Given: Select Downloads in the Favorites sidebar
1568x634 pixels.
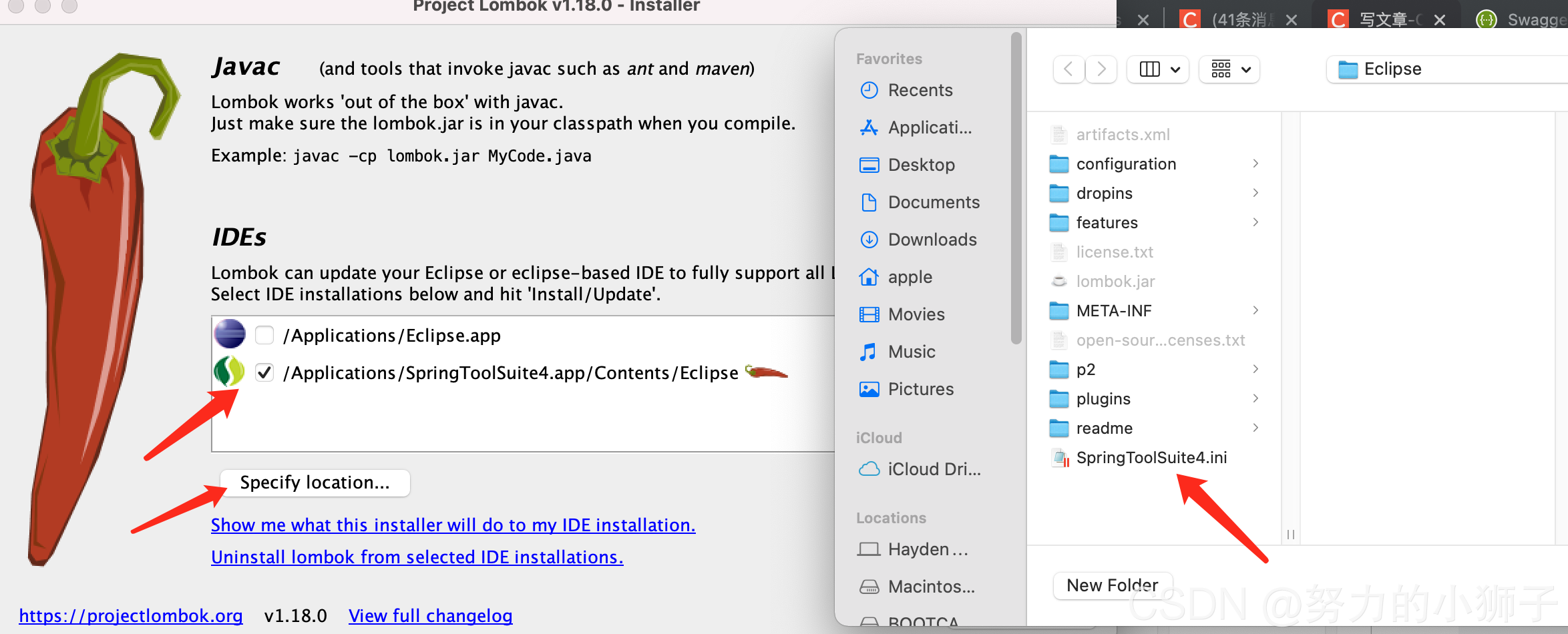Looking at the screenshot, I should [932, 240].
